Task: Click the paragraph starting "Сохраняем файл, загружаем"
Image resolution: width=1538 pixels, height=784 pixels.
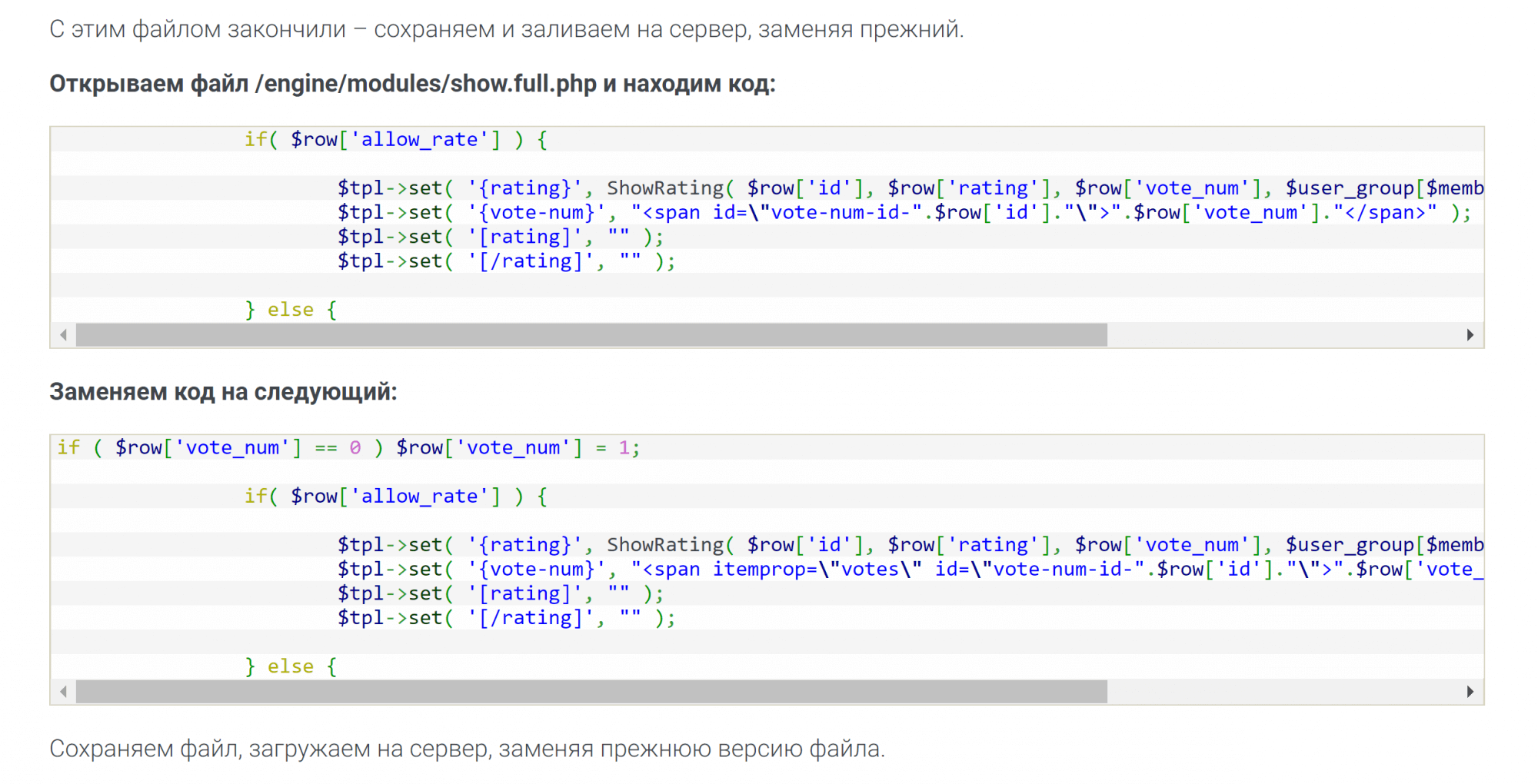Action: tap(467, 749)
